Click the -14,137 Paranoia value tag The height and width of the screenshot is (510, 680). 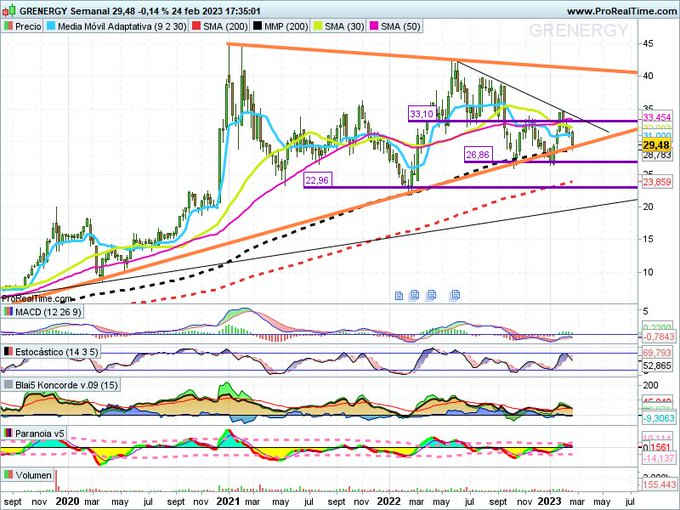[x=659, y=458]
